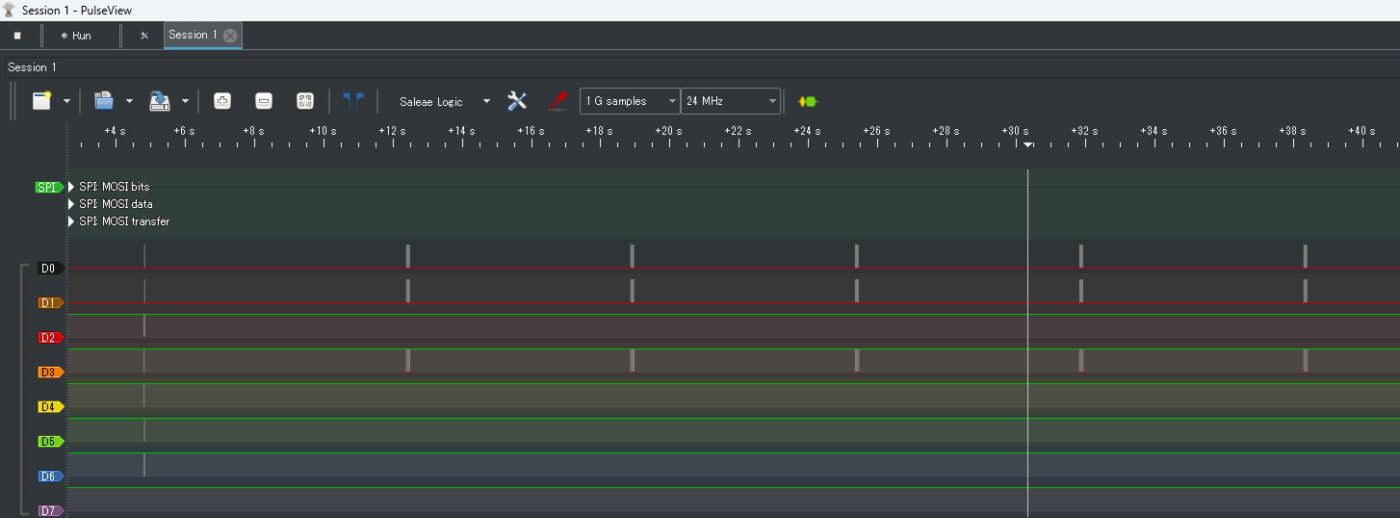Click the +32 s mark on ruler
This screenshot has width=1400, height=518.
[1084, 131]
